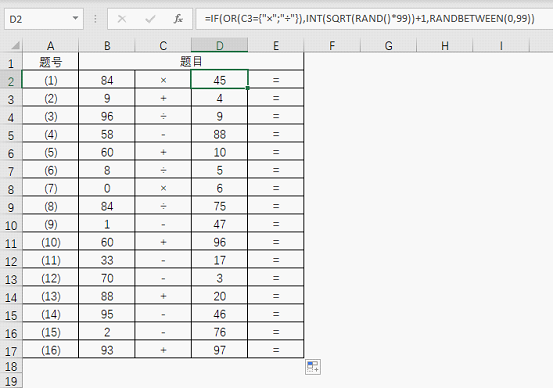Select cell B4 with value 96
This screenshot has height=388, width=553.
(107, 116)
